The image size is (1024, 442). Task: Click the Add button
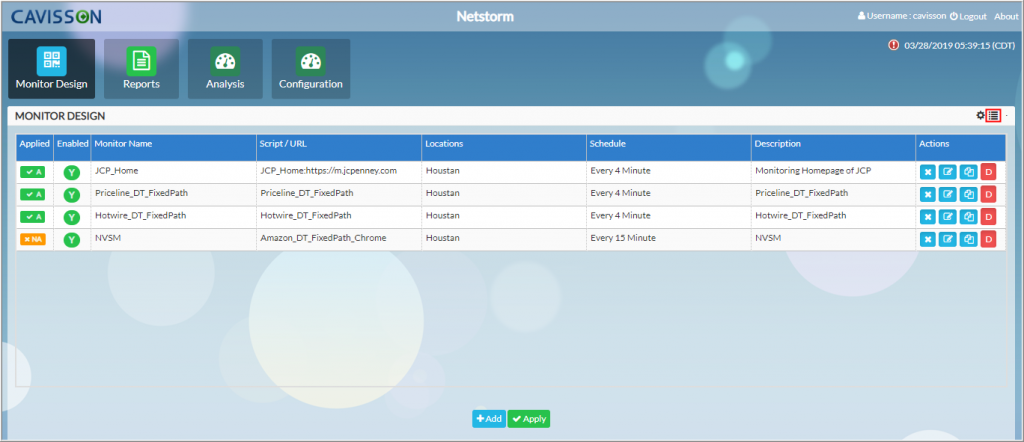click(488, 418)
